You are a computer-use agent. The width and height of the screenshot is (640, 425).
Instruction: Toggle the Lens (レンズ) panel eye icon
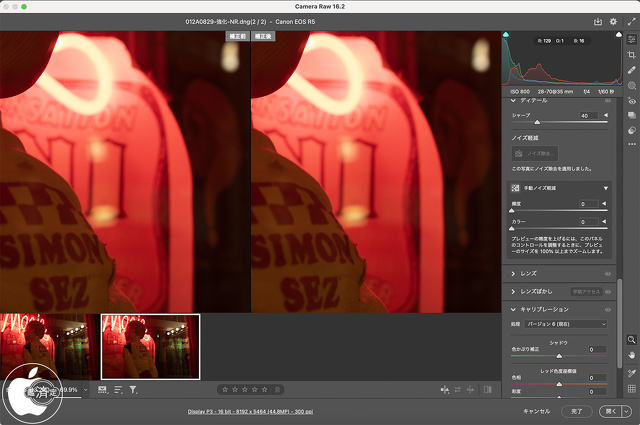tap(607, 273)
